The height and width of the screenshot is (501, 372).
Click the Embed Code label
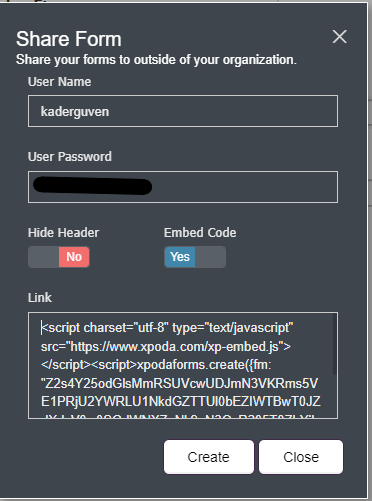coord(200,233)
